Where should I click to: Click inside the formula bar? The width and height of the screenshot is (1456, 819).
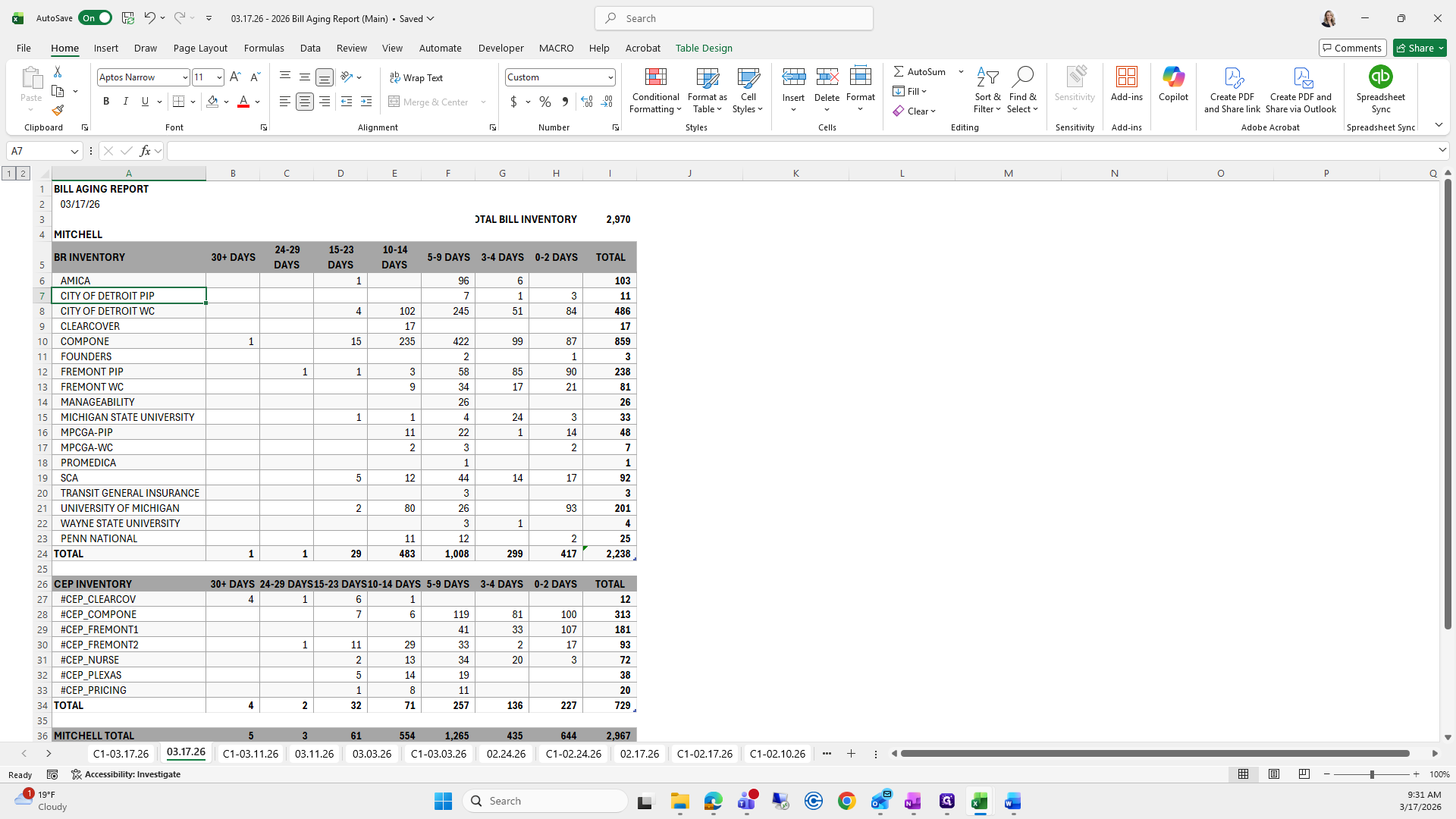pos(758,151)
